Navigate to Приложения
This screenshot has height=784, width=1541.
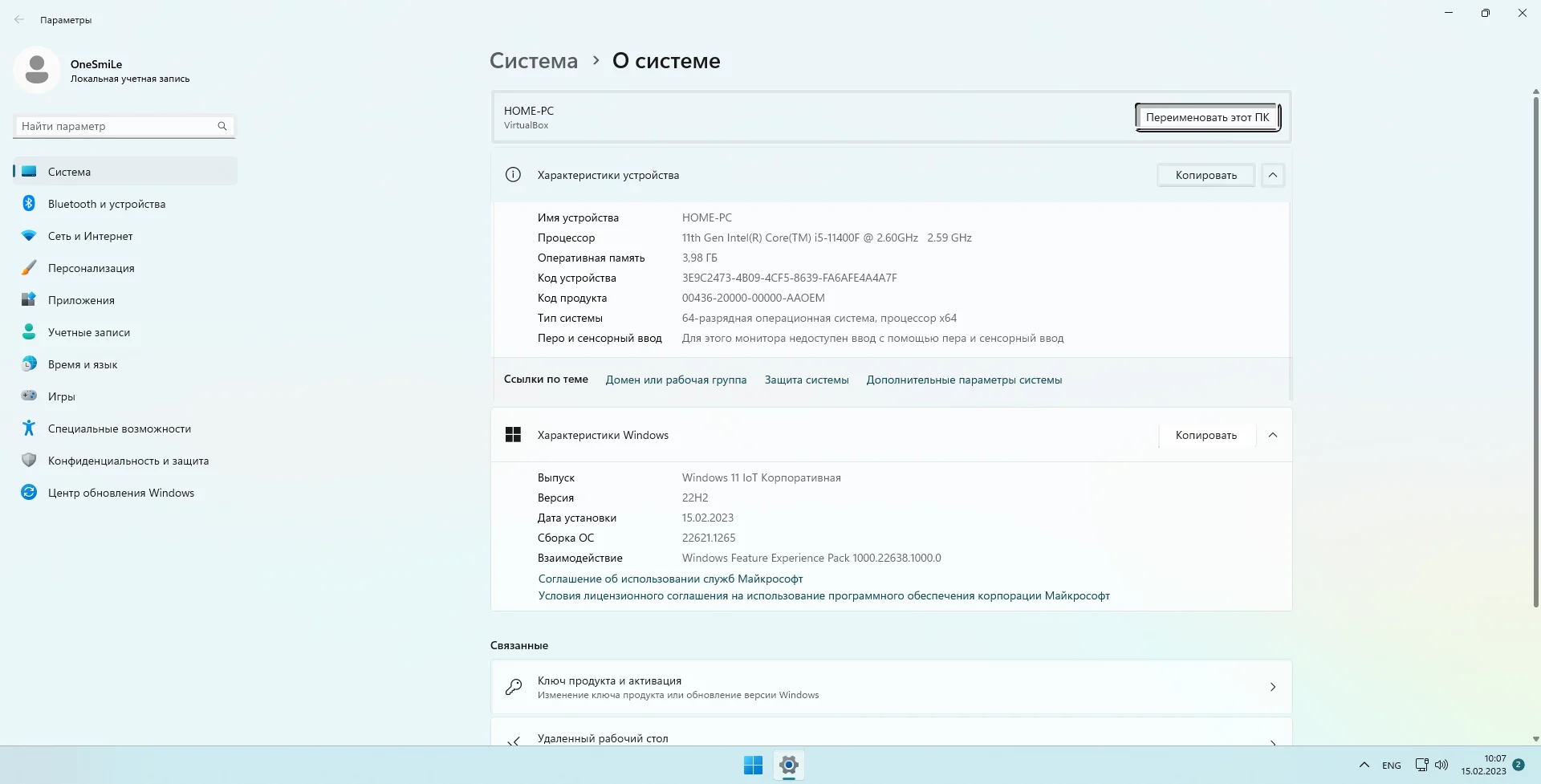(x=125, y=300)
